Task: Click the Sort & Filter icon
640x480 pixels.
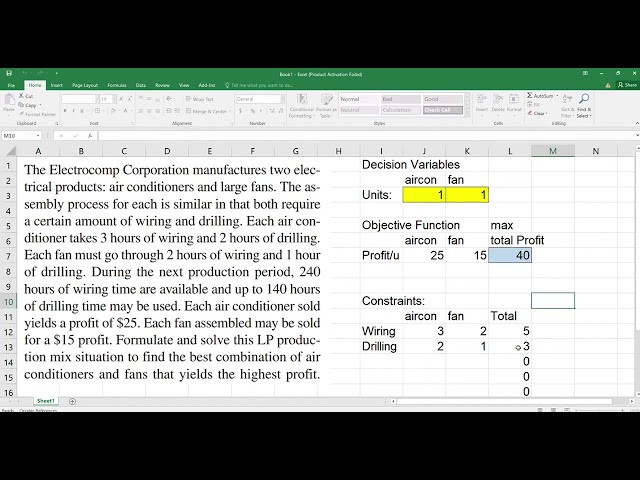Action: tap(567, 98)
